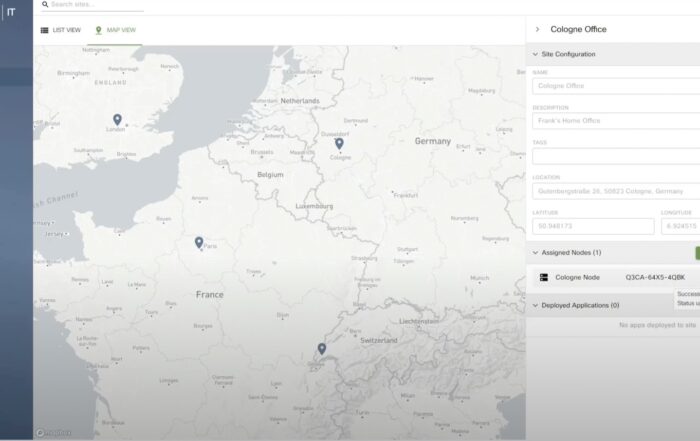Switch to List View tab
The height and width of the screenshot is (441, 700).
point(61,30)
